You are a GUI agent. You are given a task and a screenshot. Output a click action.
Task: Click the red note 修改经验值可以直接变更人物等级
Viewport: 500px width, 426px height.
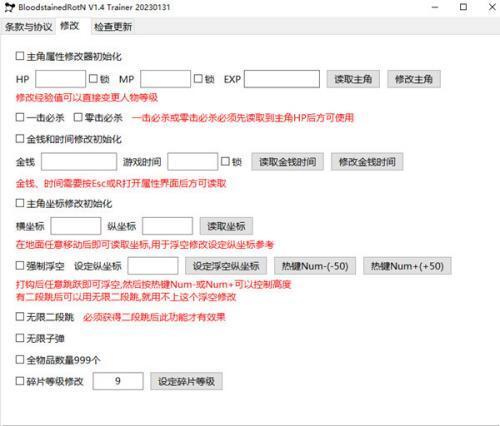(x=87, y=98)
